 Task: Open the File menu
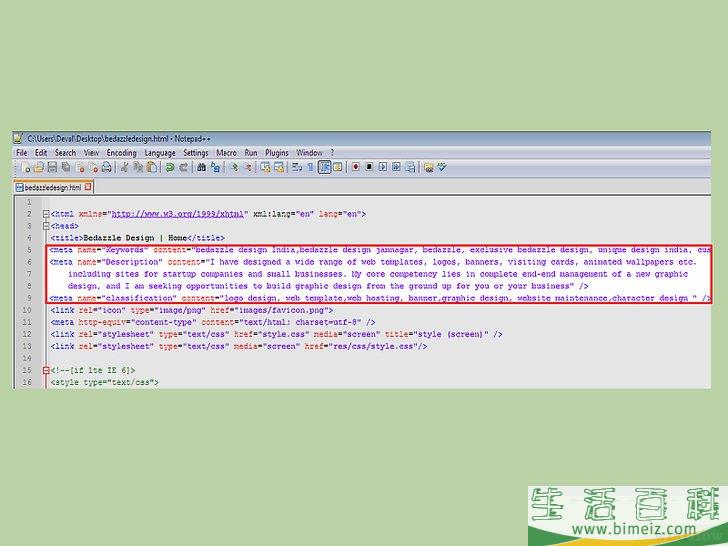pyautogui.click(x=21, y=153)
